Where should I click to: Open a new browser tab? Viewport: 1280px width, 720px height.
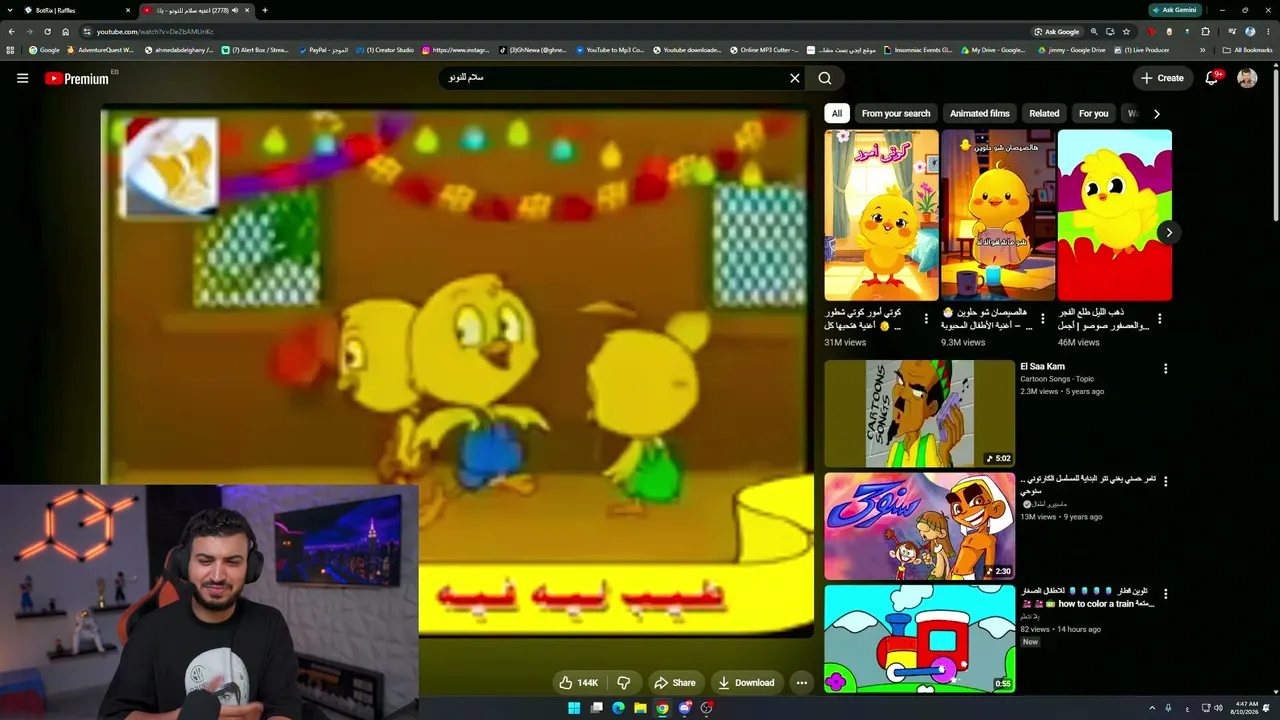pyautogui.click(x=265, y=10)
